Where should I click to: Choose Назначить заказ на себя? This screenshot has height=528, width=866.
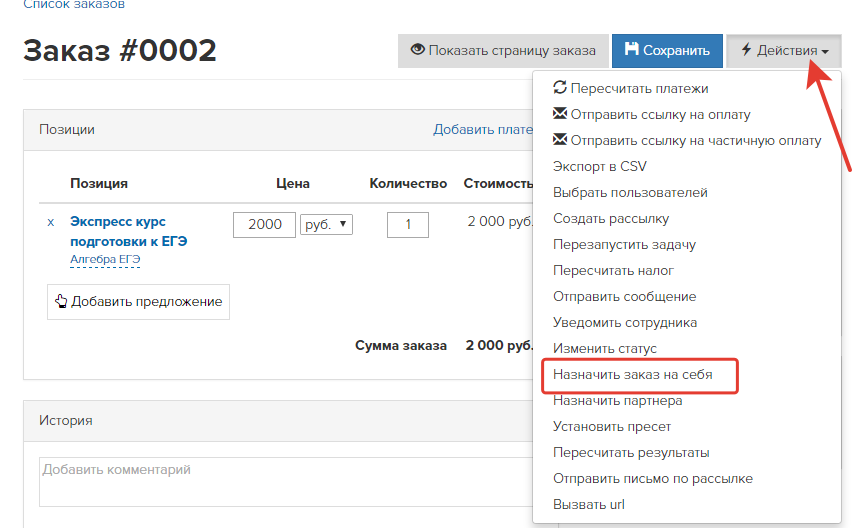tap(632, 374)
